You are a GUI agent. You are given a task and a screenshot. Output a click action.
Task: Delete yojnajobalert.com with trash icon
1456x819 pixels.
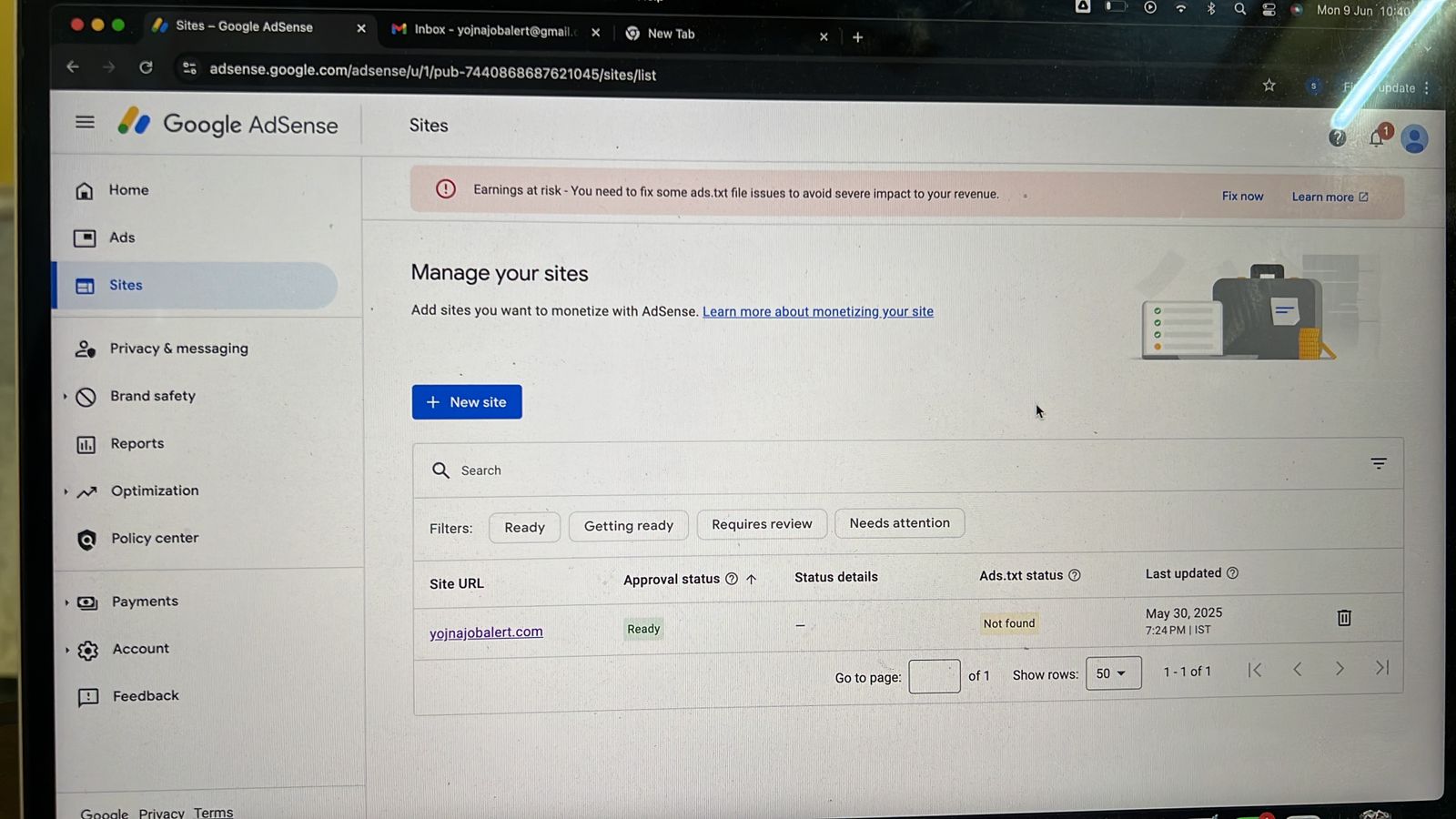1344,618
